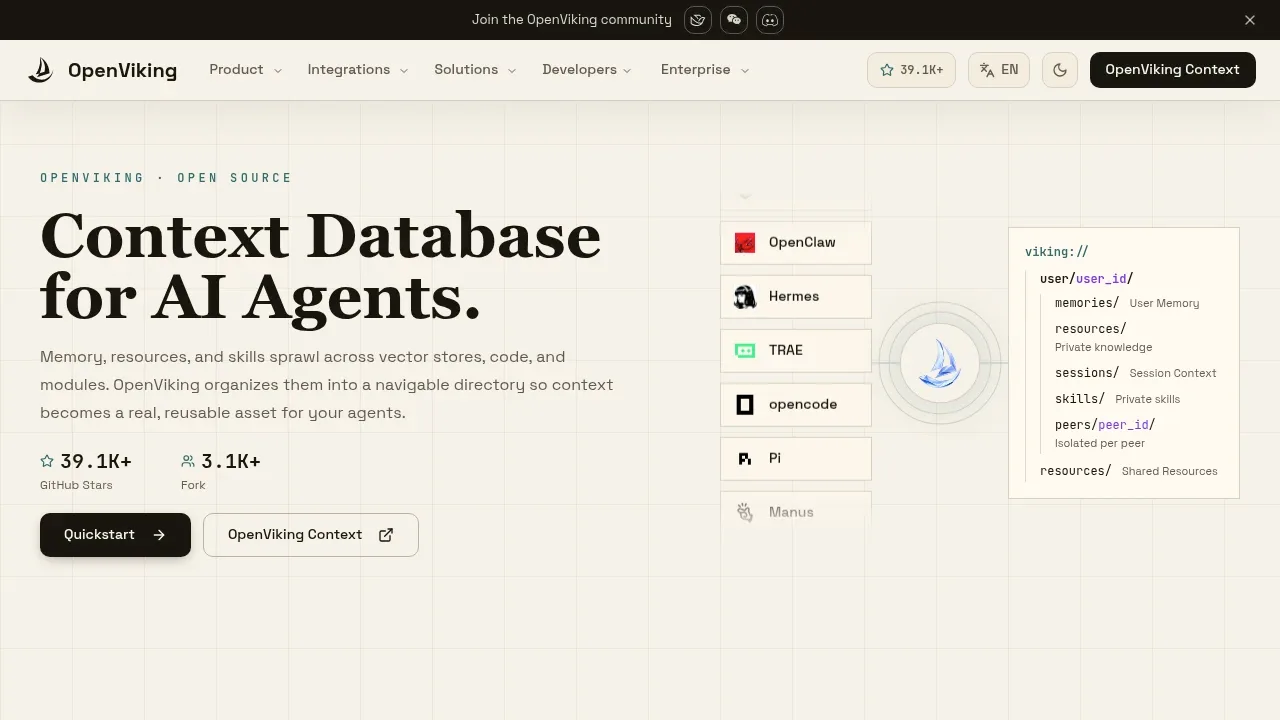Viewport: 1280px width, 720px height.
Task: Click the Pi pixel icon
Action: (x=745, y=459)
